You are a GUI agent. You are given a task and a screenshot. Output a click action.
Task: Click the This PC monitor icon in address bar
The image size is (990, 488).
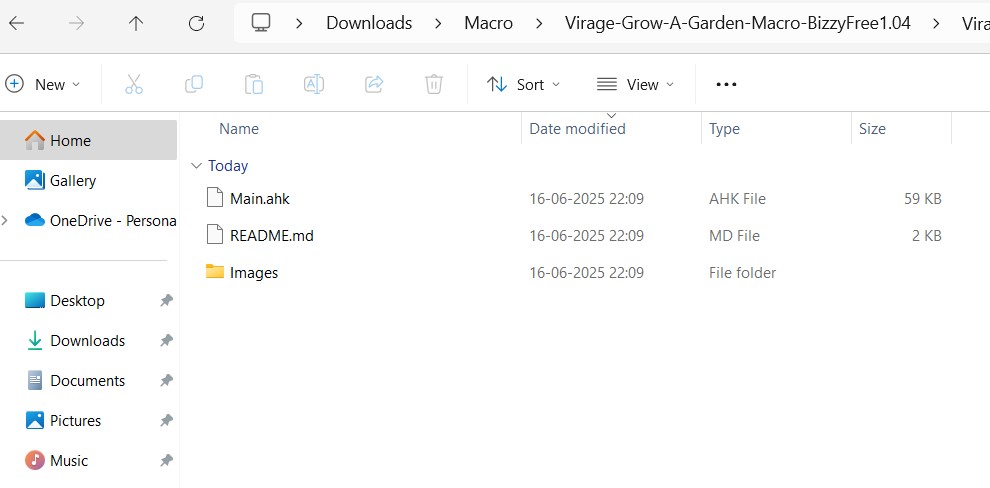[261, 23]
